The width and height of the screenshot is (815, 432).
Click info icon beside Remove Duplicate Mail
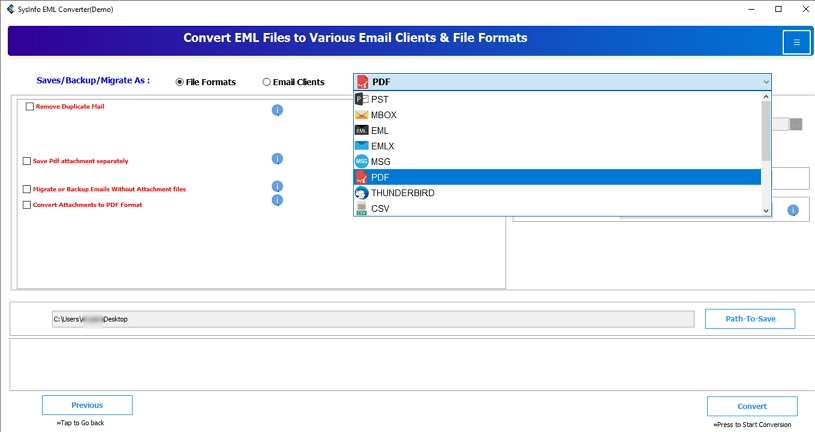[x=277, y=110]
